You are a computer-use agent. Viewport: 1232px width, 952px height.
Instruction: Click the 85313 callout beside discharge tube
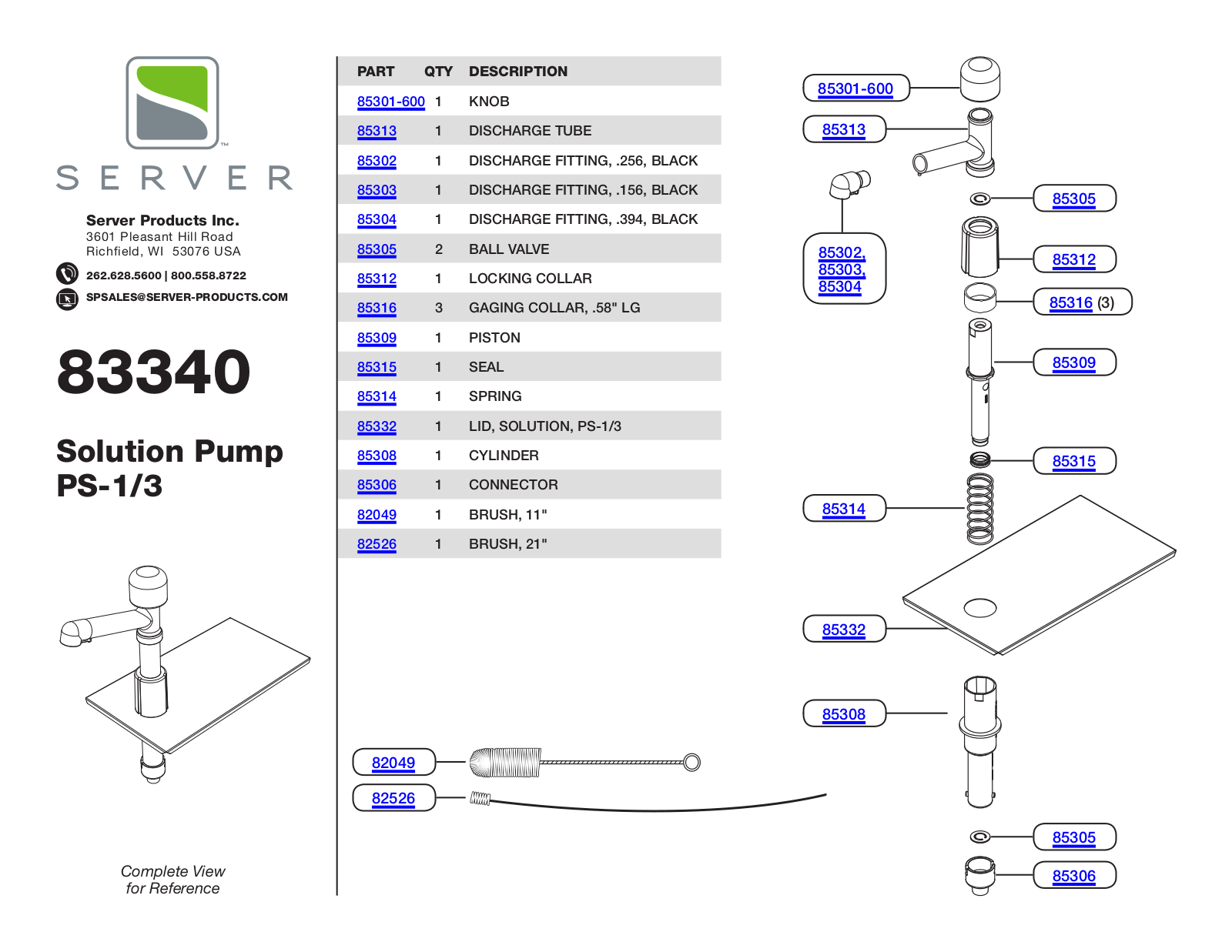pos(844,129)
